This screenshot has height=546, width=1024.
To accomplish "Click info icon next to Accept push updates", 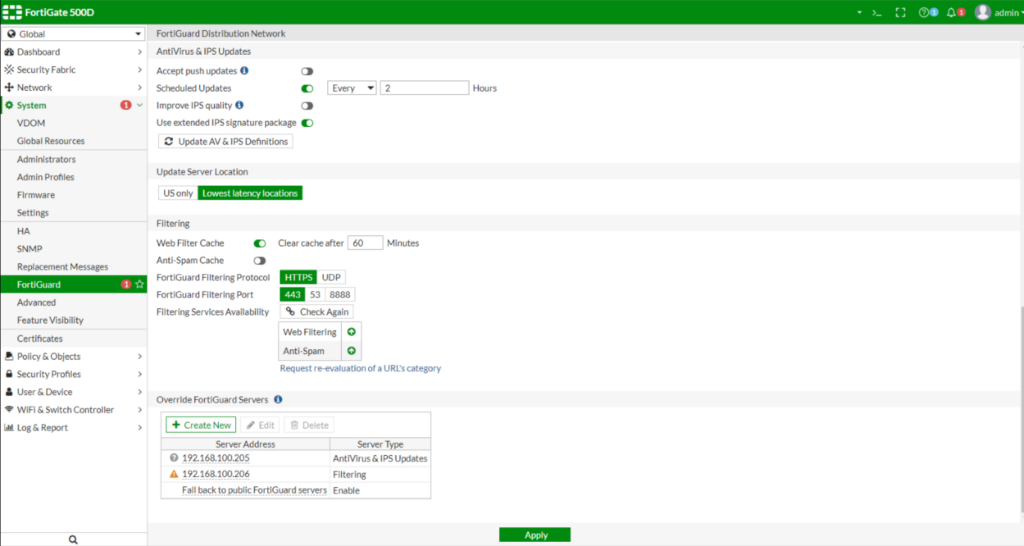I will (x=244, y=71).
